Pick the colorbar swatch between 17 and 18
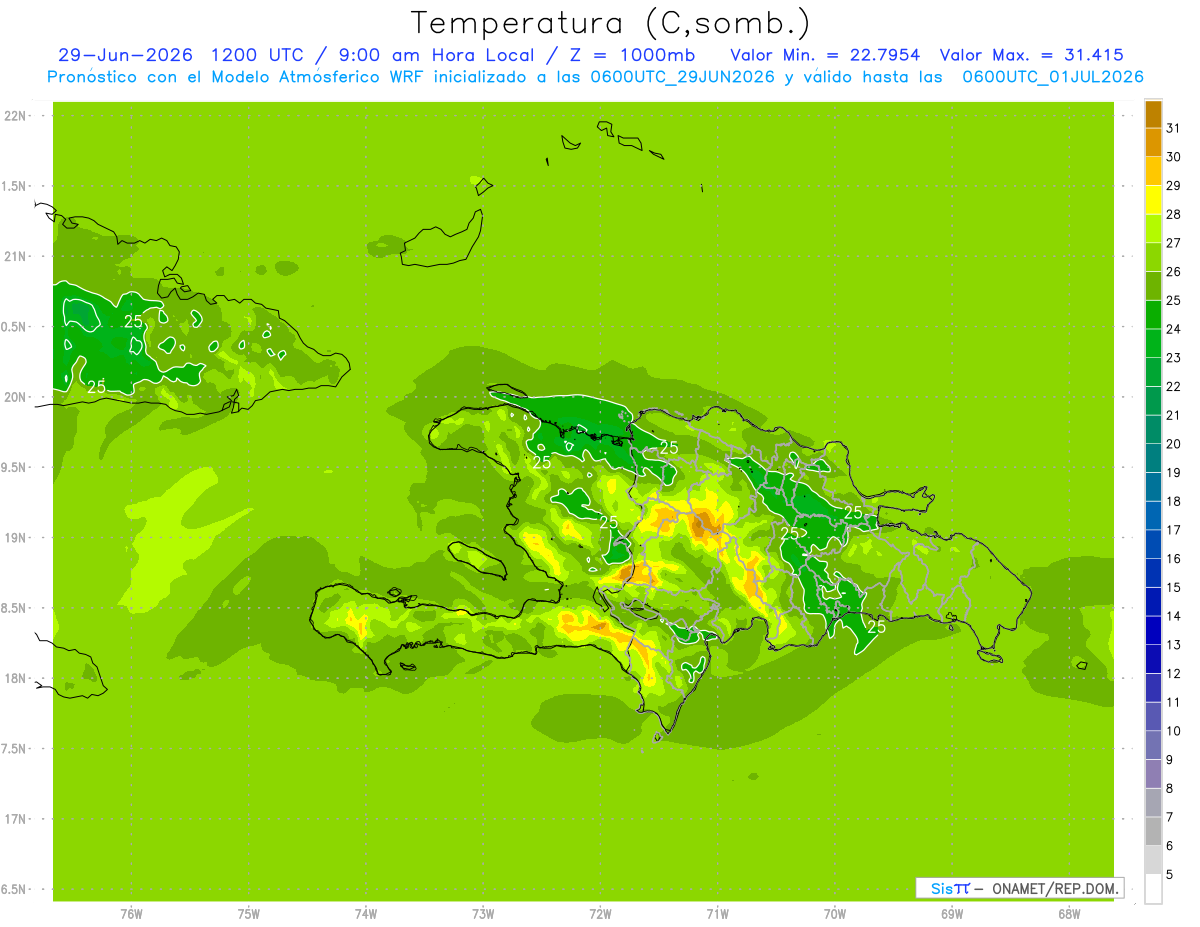Screen dimensions: 1200x927 (x=1153, y=516)
